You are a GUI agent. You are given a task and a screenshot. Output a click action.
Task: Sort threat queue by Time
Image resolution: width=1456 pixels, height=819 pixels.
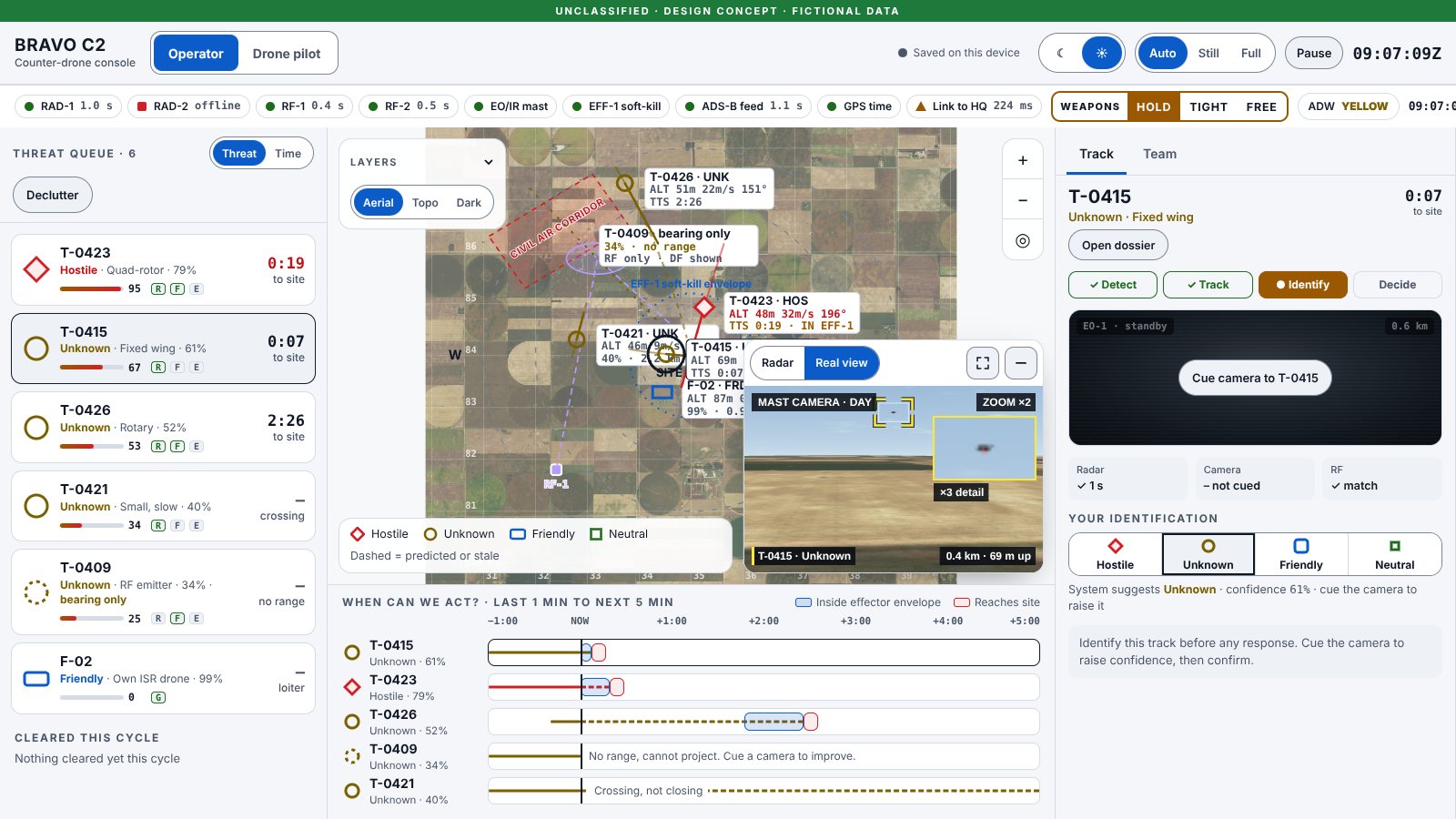tap(288, 154)
